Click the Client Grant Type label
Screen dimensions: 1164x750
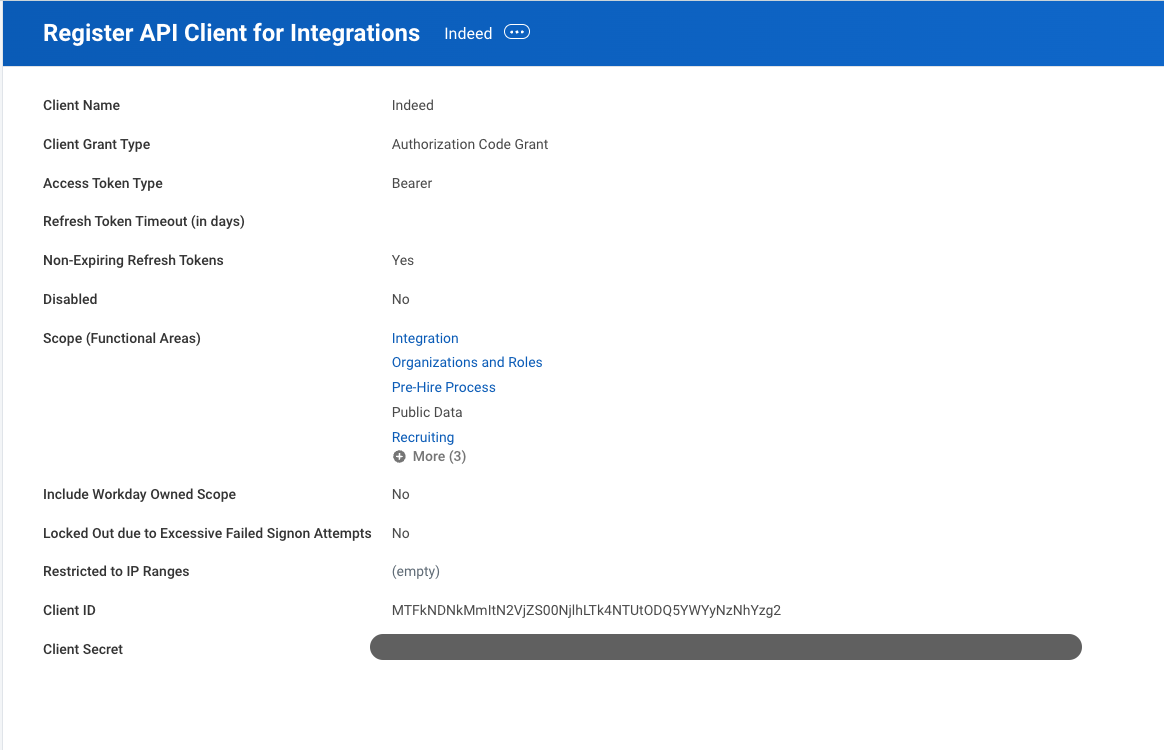(97, 144)
